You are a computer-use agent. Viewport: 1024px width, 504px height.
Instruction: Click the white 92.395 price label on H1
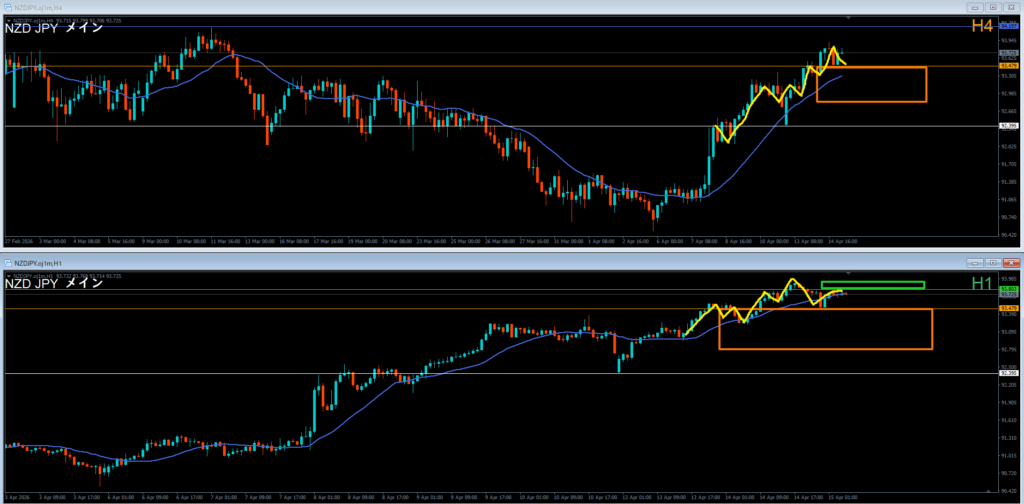pos(1008,373)
